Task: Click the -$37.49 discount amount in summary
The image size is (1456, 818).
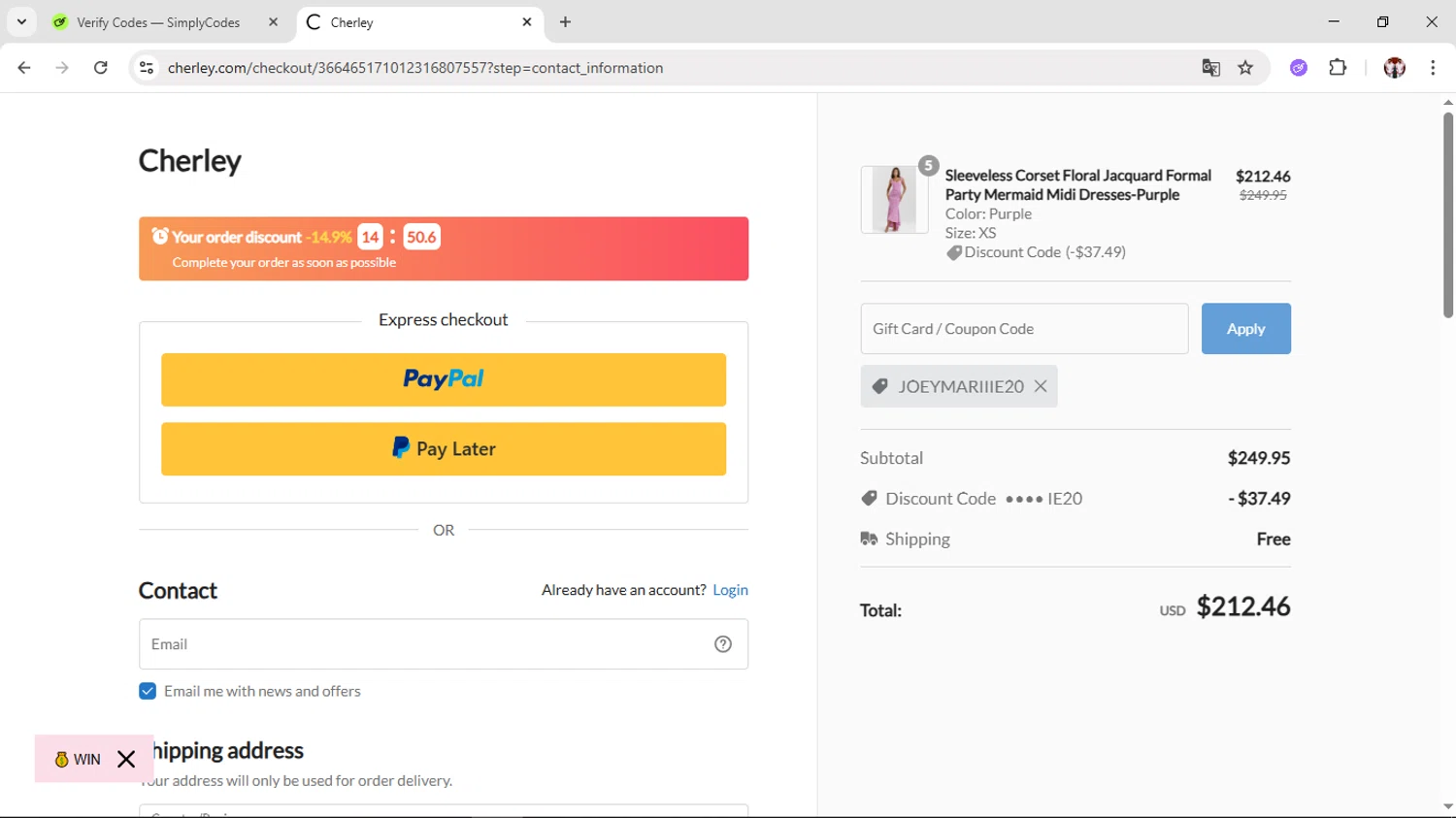Action: pos(1259,499)
